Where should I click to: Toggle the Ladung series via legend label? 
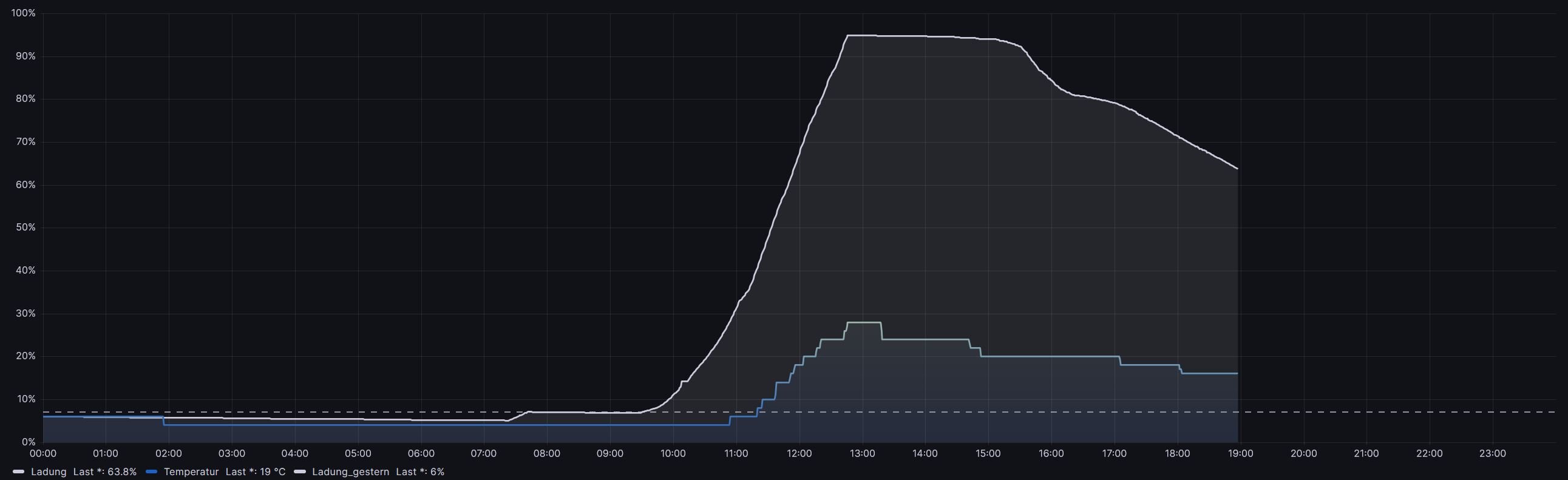coord(49,472)
